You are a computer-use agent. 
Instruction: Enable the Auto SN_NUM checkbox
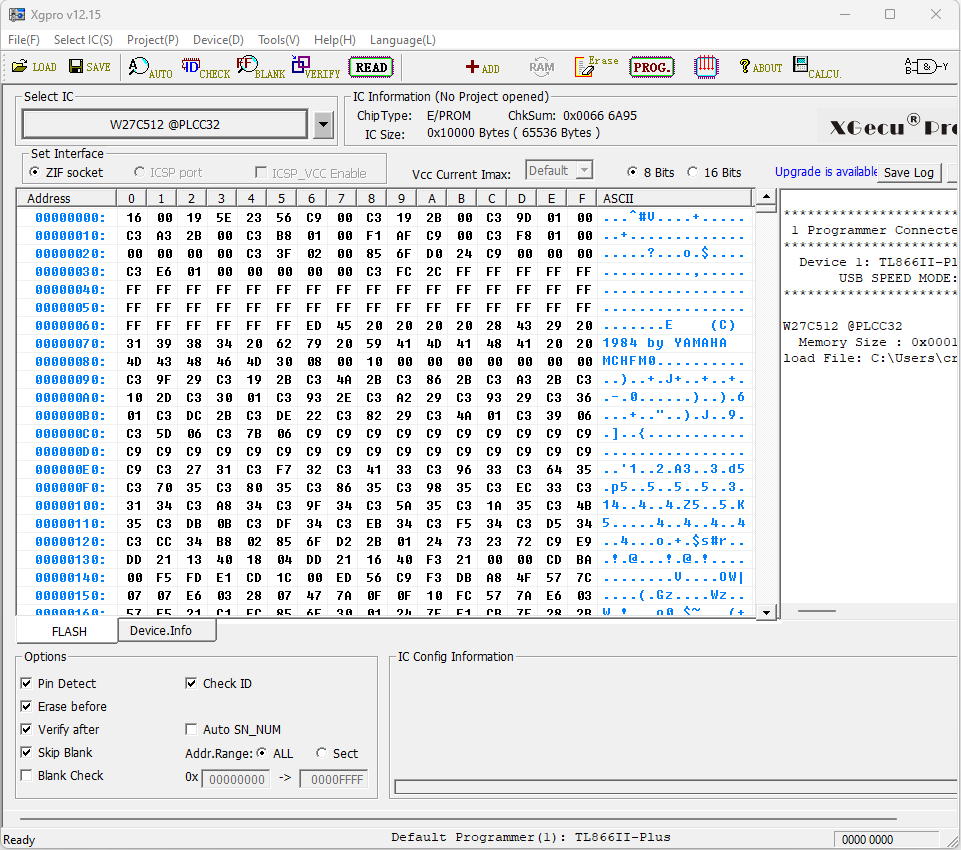pos(192,730)
